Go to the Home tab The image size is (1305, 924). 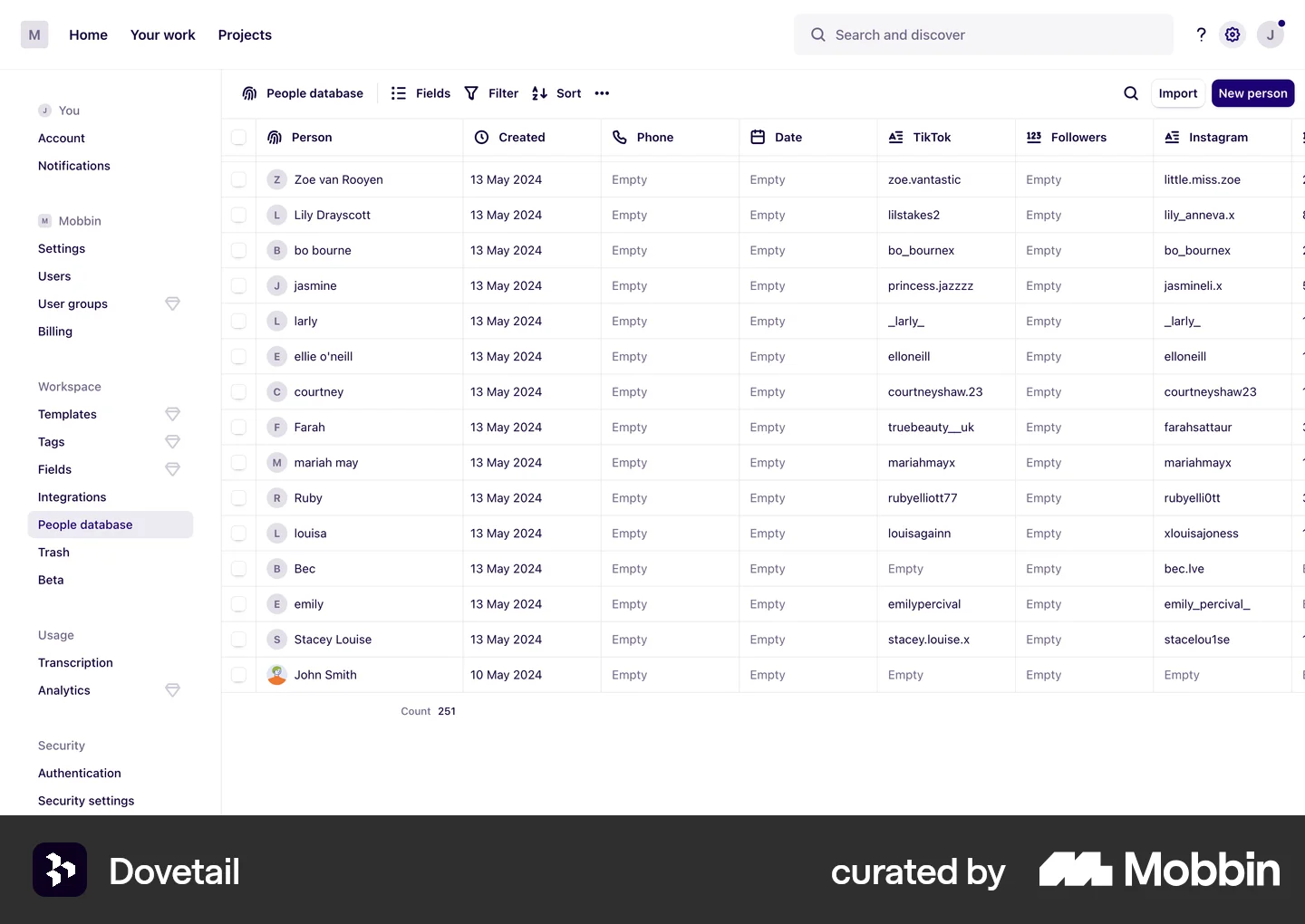88,34
